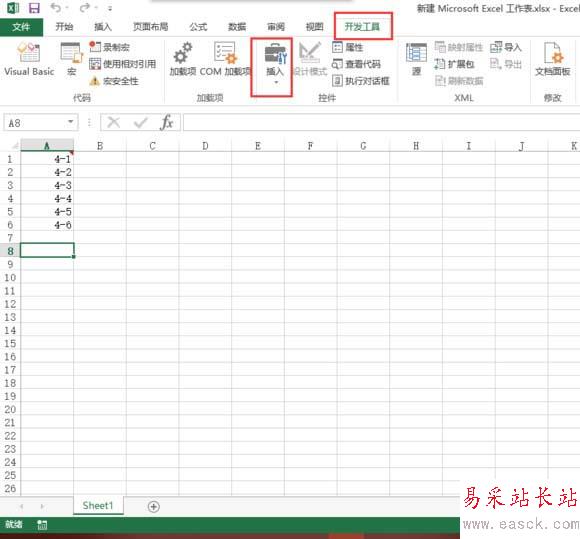This screenshot has width=580, height=539.
Task: Expand the Insert (插入) controls dropdown arrow
Action: coord(276,82)
